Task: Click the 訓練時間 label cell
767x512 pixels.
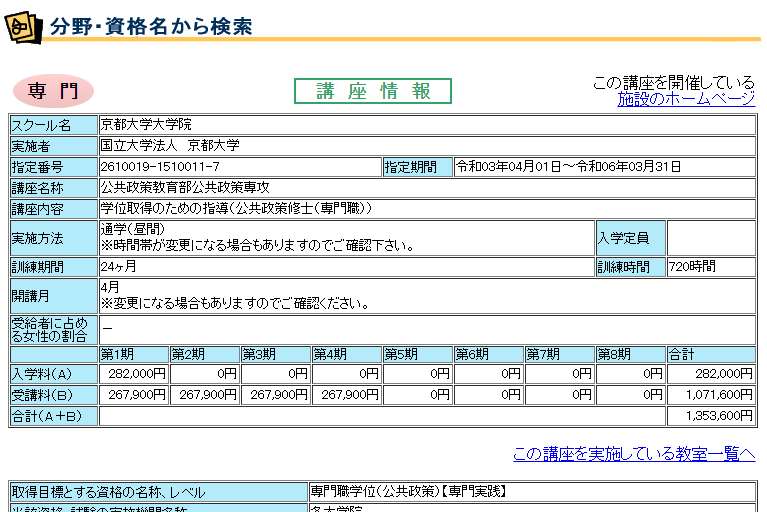Action: coord(631,267)
